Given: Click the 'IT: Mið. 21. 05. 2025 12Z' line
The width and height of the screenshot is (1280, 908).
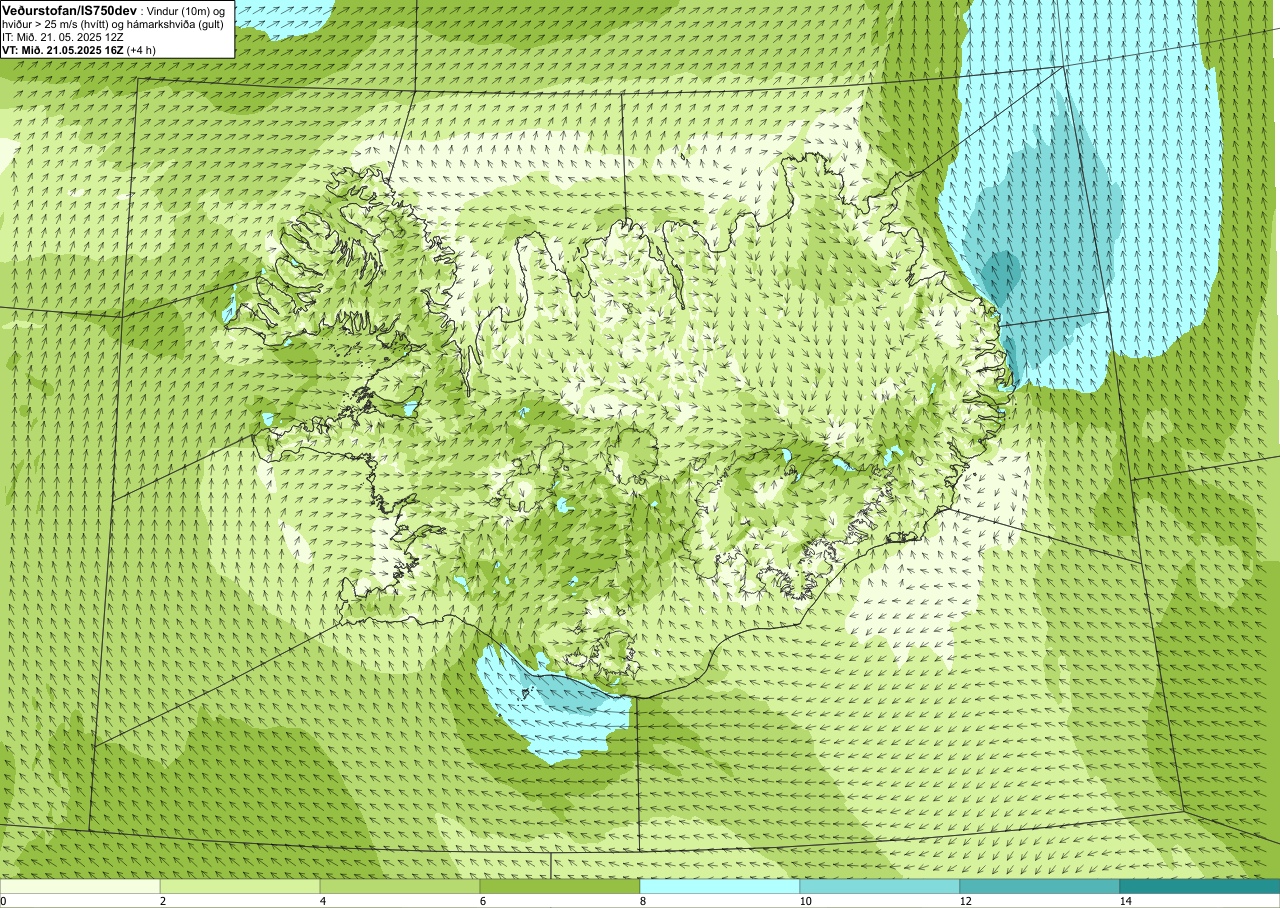Looking at the screenshot, I should (64, 36).
